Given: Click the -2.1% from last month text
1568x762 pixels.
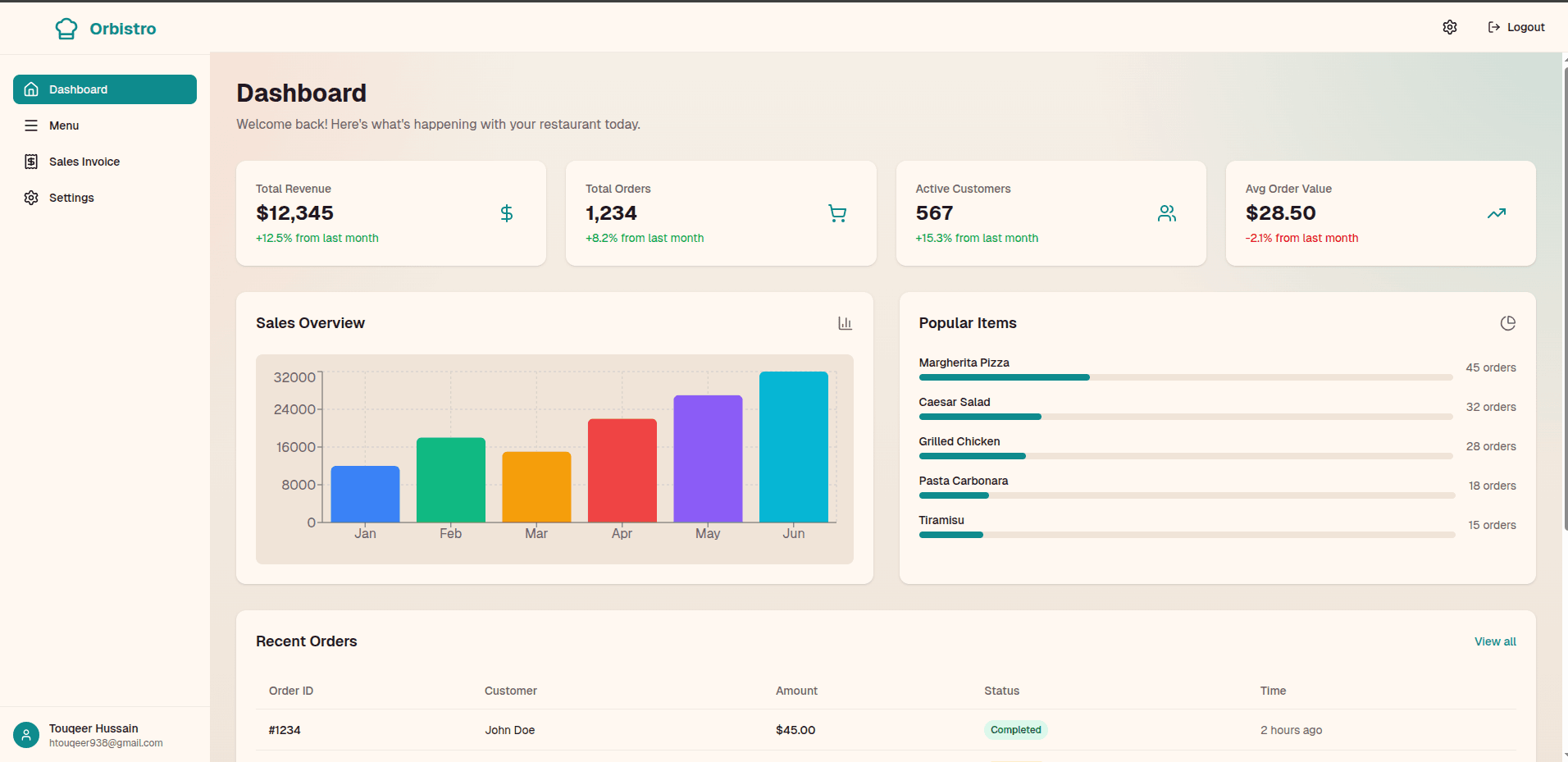Looking at the screenshot, I should pyautogui.click(x=1301, y=238).
